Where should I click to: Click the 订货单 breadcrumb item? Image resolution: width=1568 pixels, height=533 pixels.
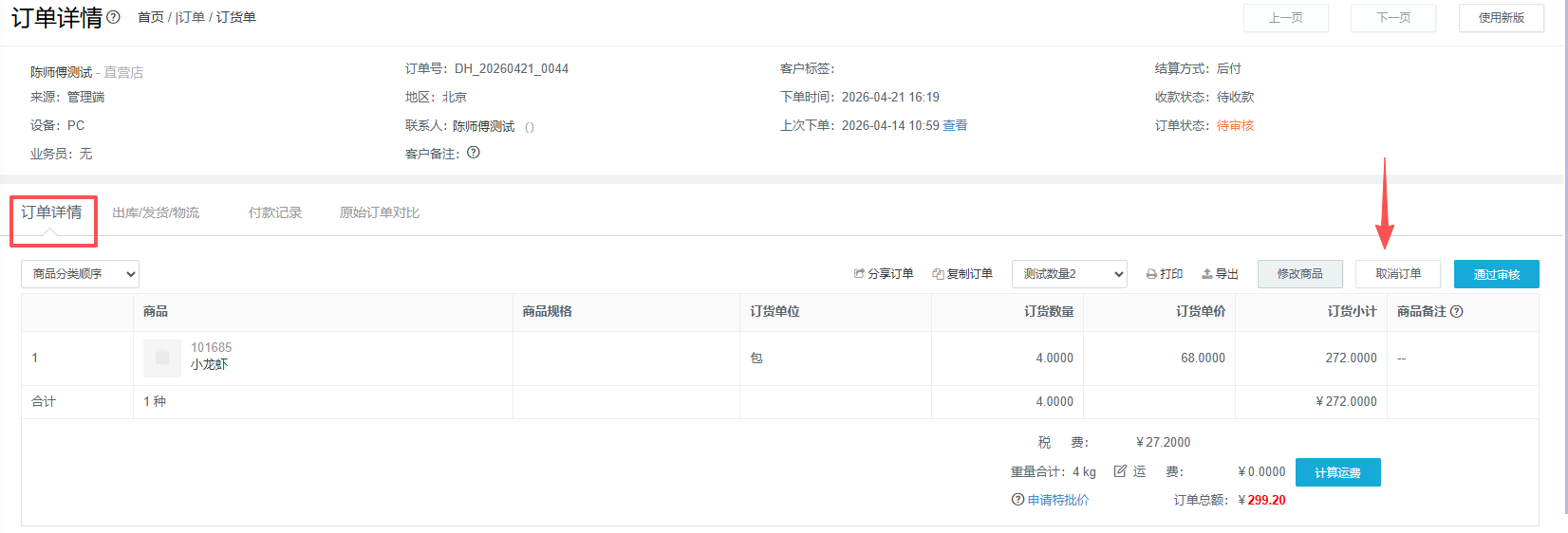(236, 17)
